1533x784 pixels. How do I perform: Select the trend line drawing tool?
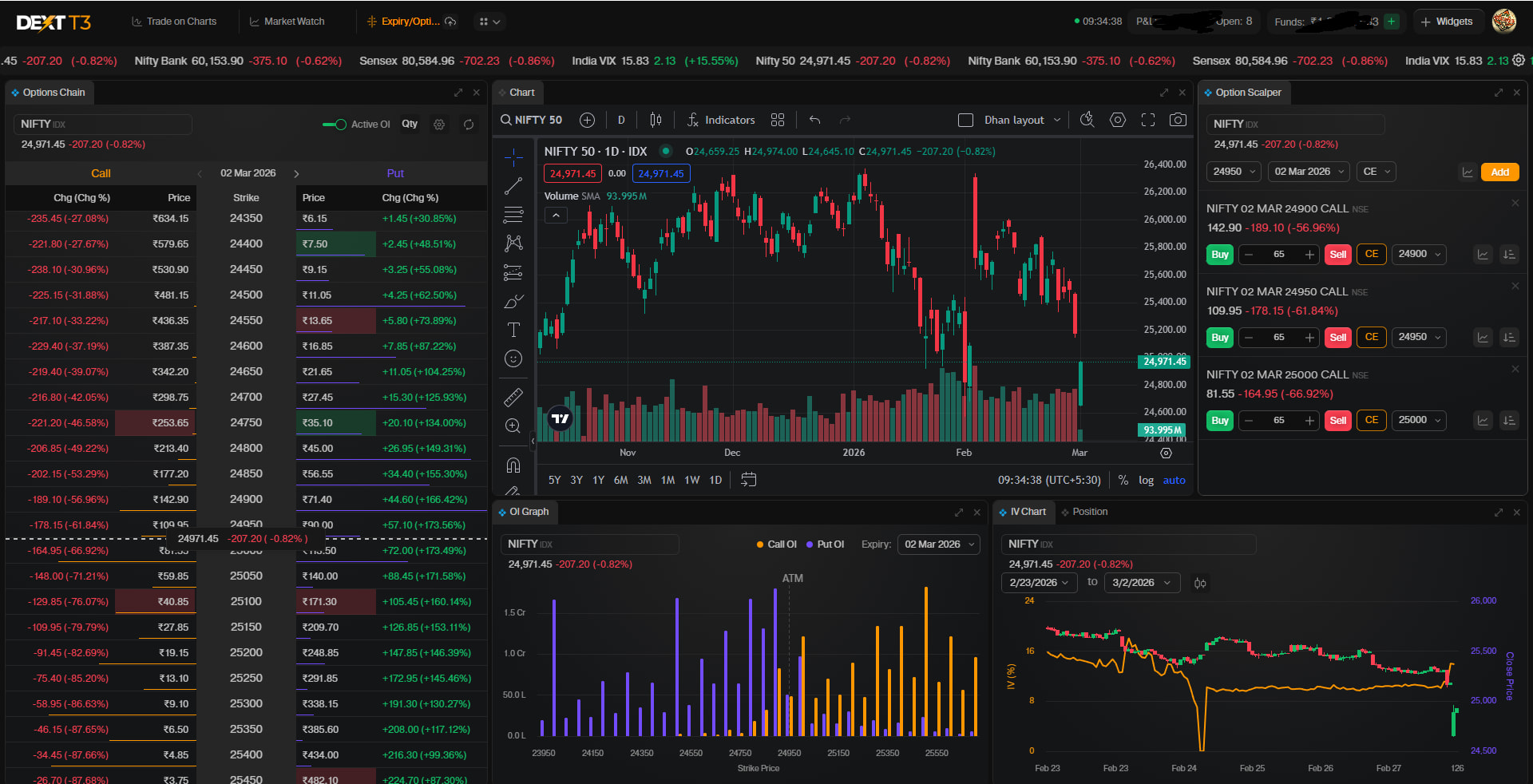point(513,186)
